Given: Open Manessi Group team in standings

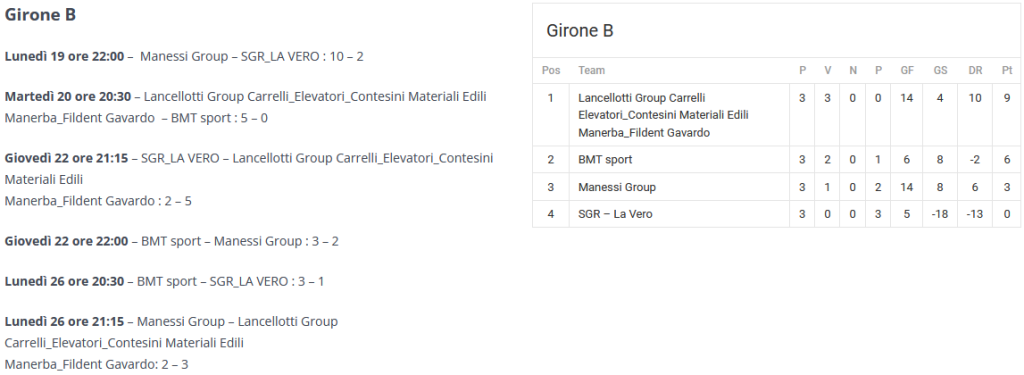Looking at the screenshot, I should (616, 187).
